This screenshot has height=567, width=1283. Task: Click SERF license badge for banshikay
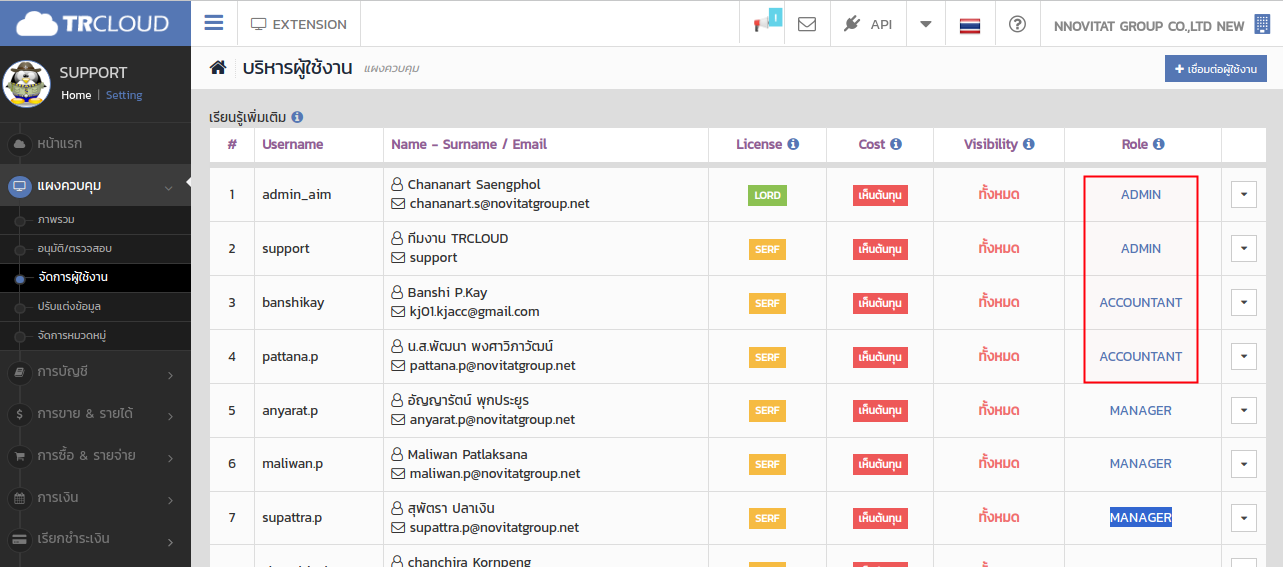[x=767, y=303]
